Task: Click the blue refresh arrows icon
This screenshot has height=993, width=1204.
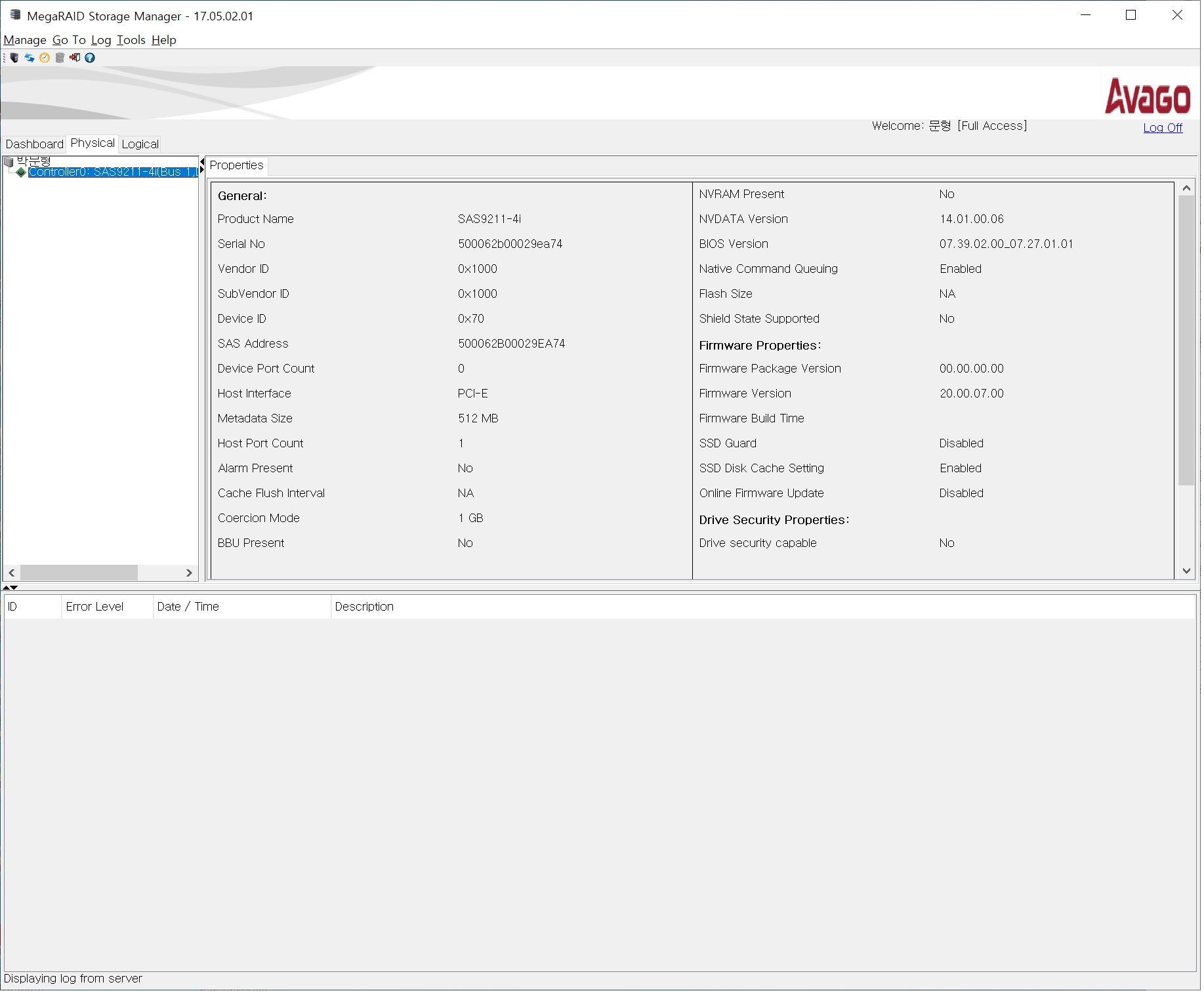Action: click(x=30, y=58)
